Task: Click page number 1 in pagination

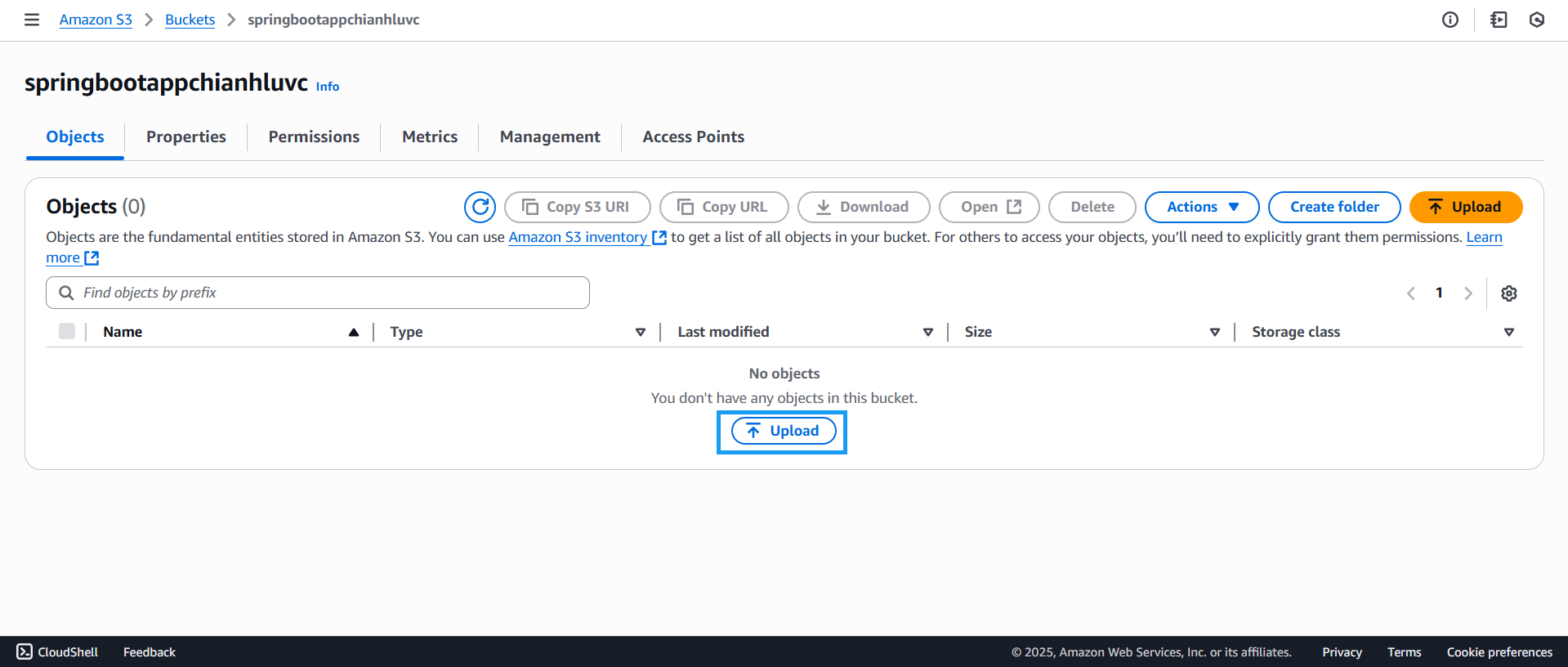Action: (1439, 293)
